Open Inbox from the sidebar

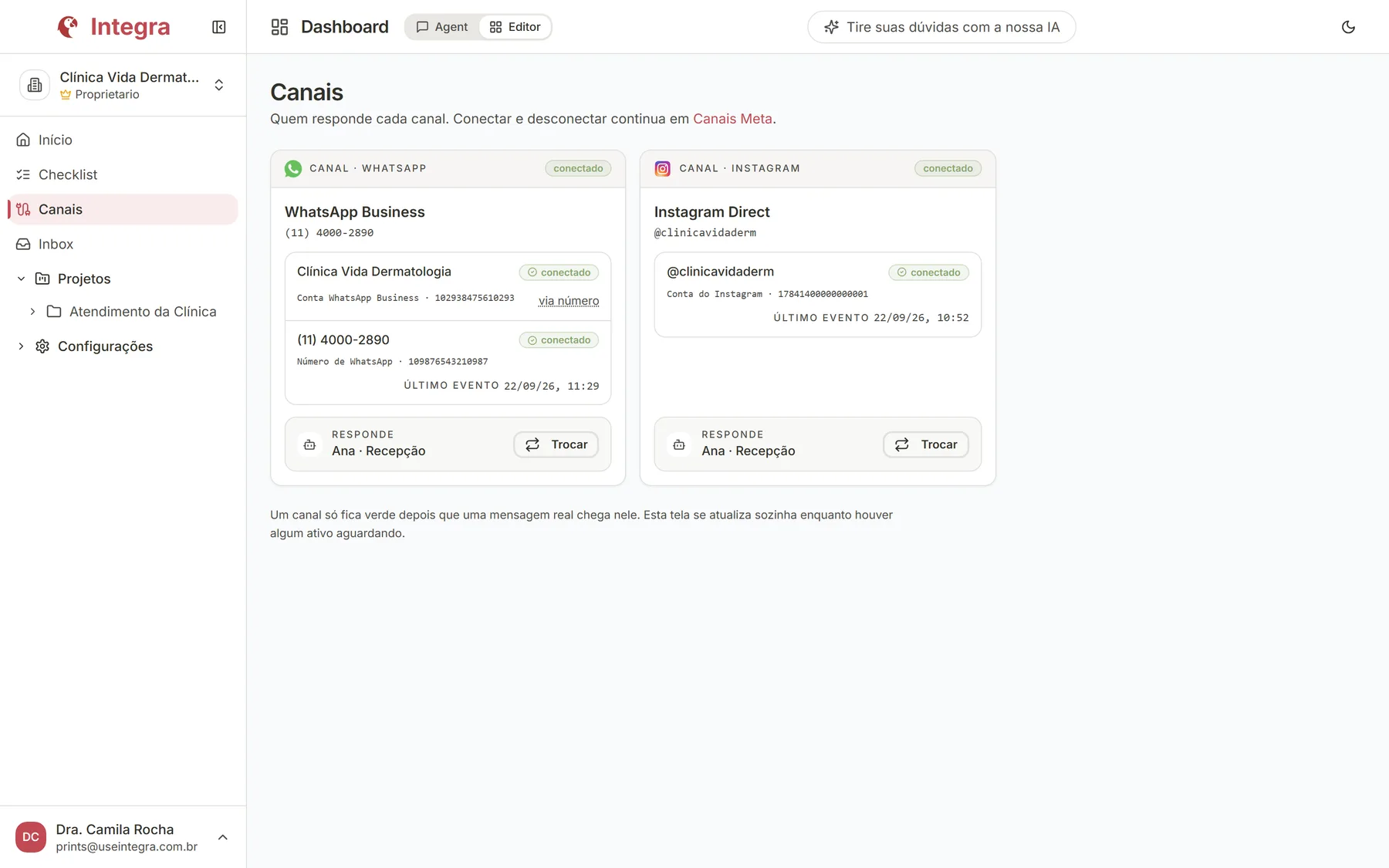pyautogui.click(x=123, y=244)
